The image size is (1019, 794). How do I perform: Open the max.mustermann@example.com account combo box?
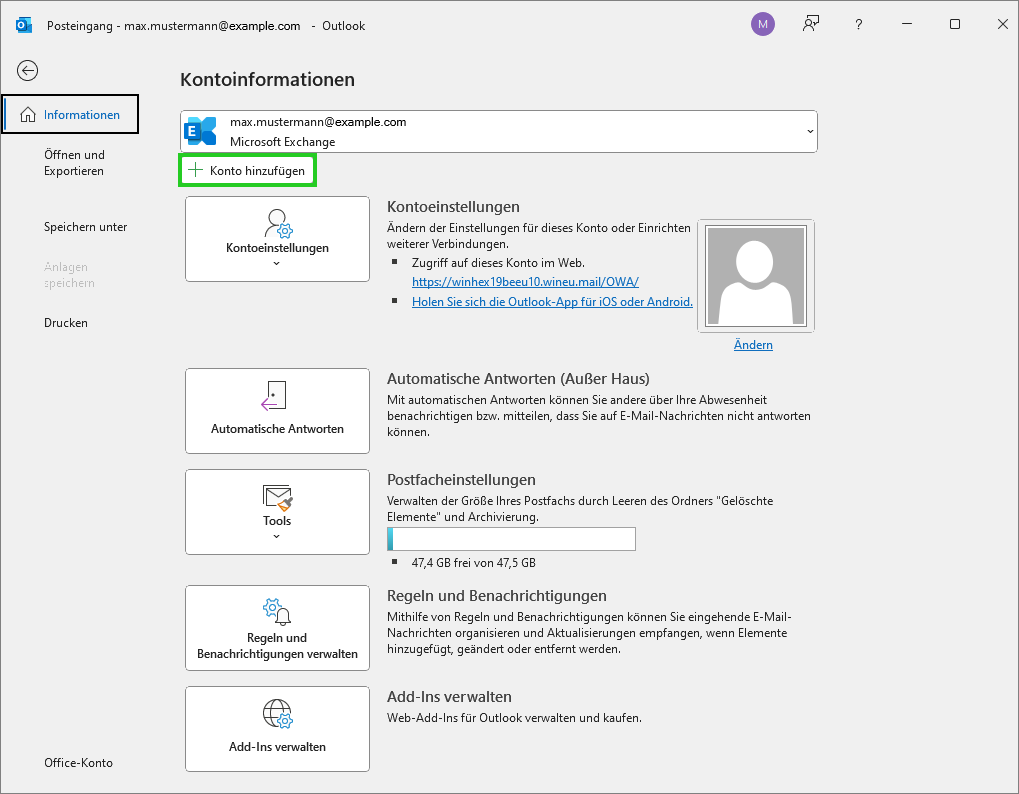(498, 131)
